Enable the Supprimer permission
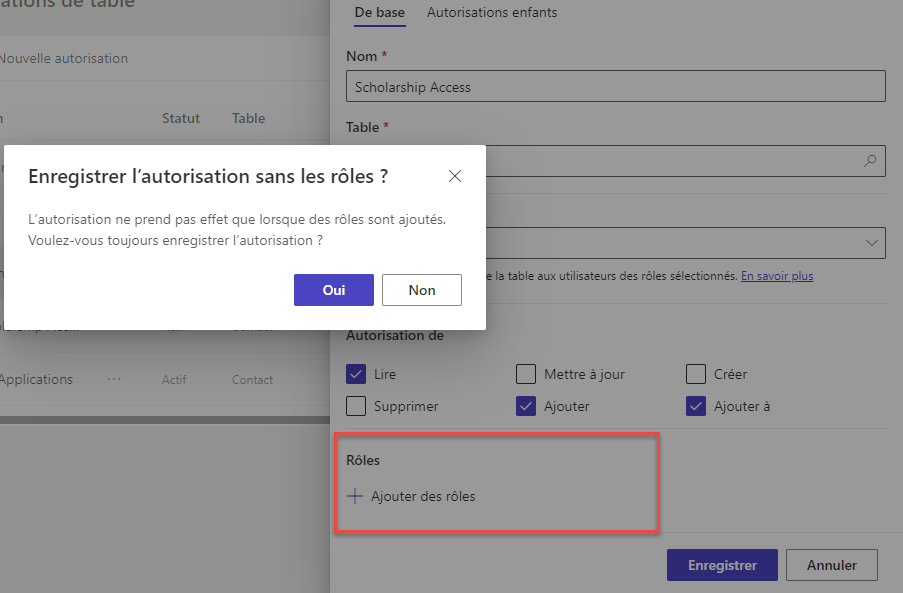 (355, 406)
